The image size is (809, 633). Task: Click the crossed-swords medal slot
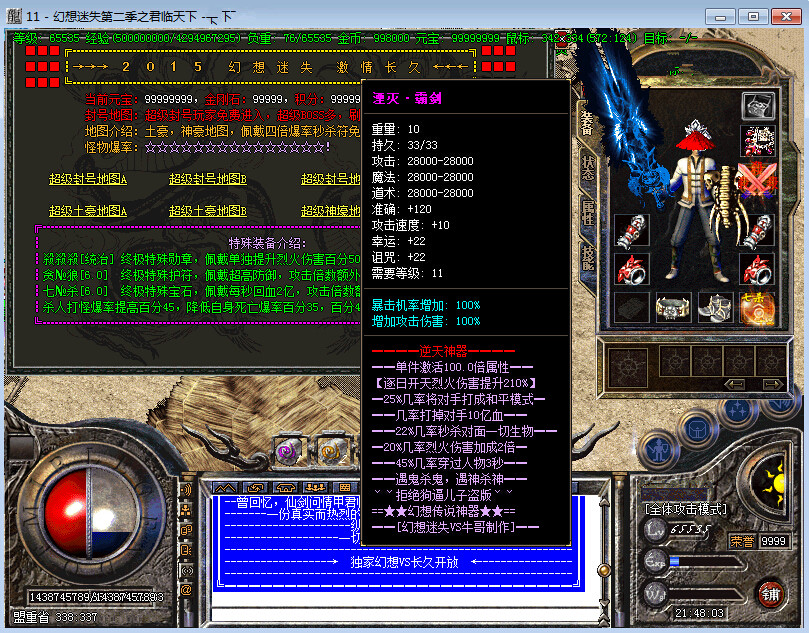pyautogui.click(x=757, y=178)
